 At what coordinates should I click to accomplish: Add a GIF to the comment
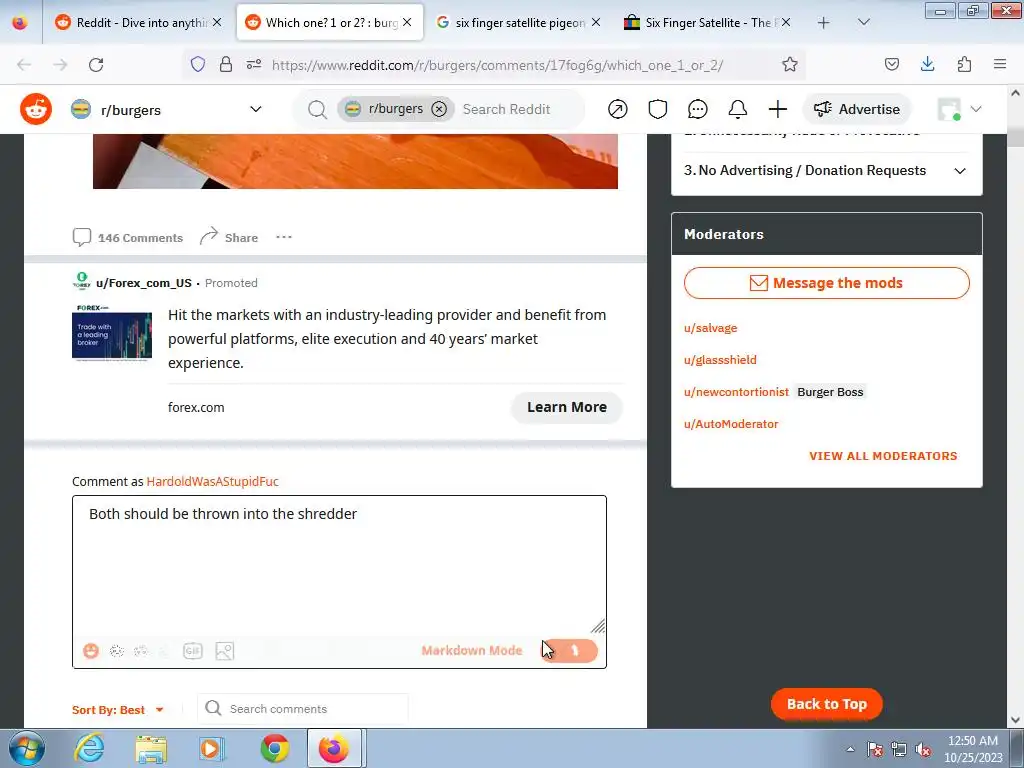pyautogui.click(x=193, y=650)
